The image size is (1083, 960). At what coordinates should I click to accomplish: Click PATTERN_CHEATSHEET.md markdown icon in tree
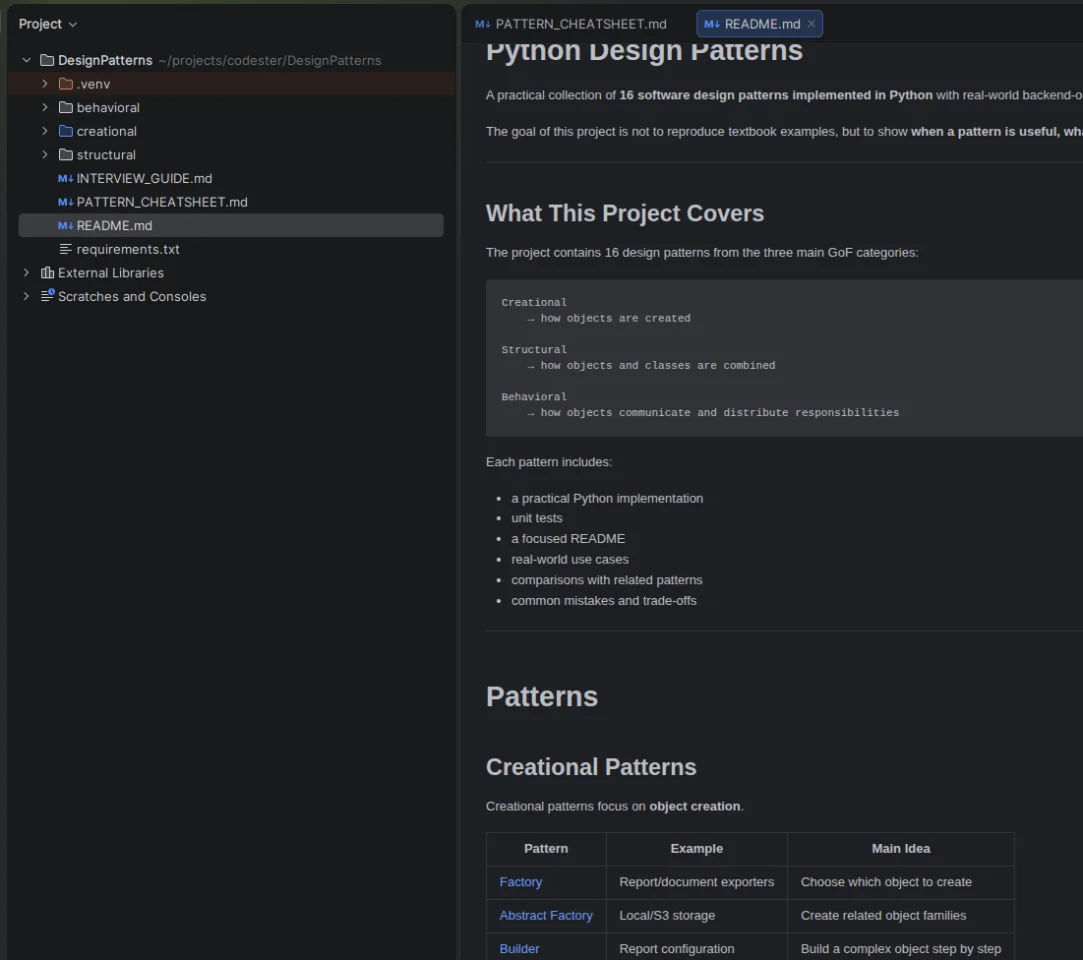66,202
